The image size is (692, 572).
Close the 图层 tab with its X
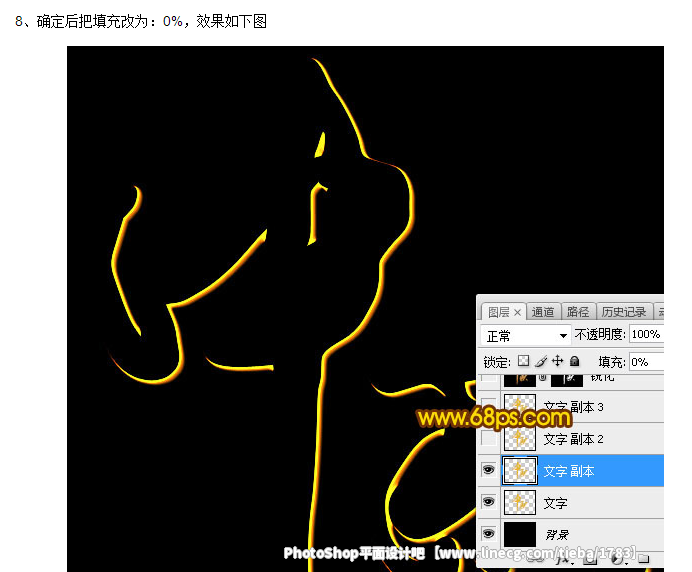click(x=518, y=312)
